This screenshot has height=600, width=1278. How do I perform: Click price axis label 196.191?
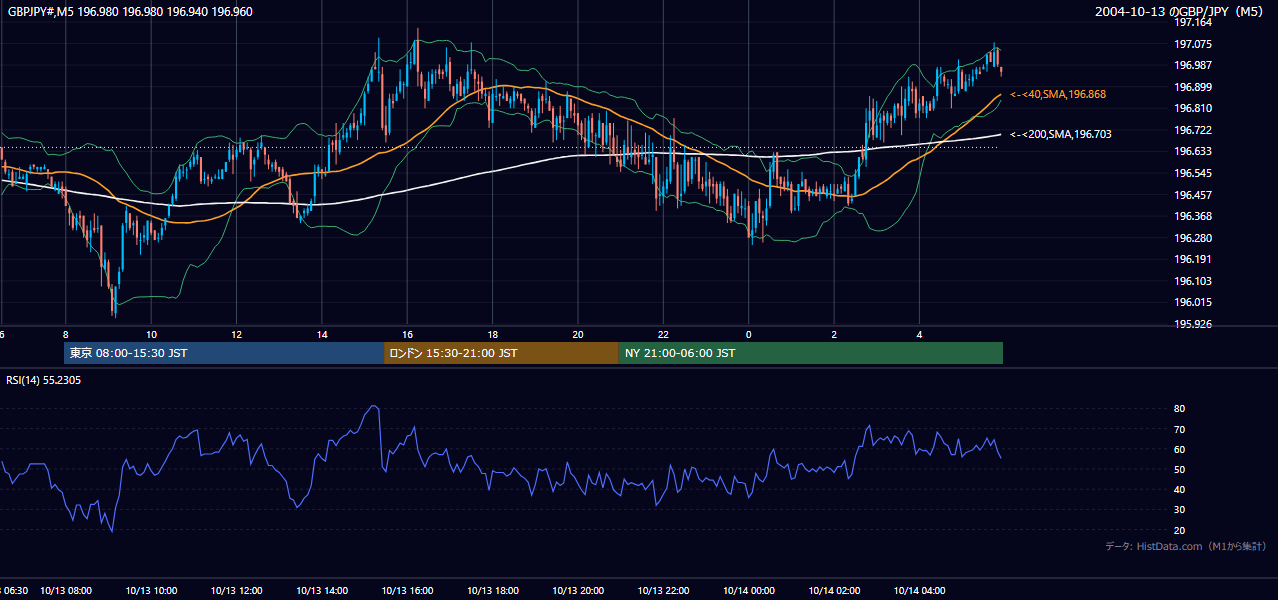1194,260
